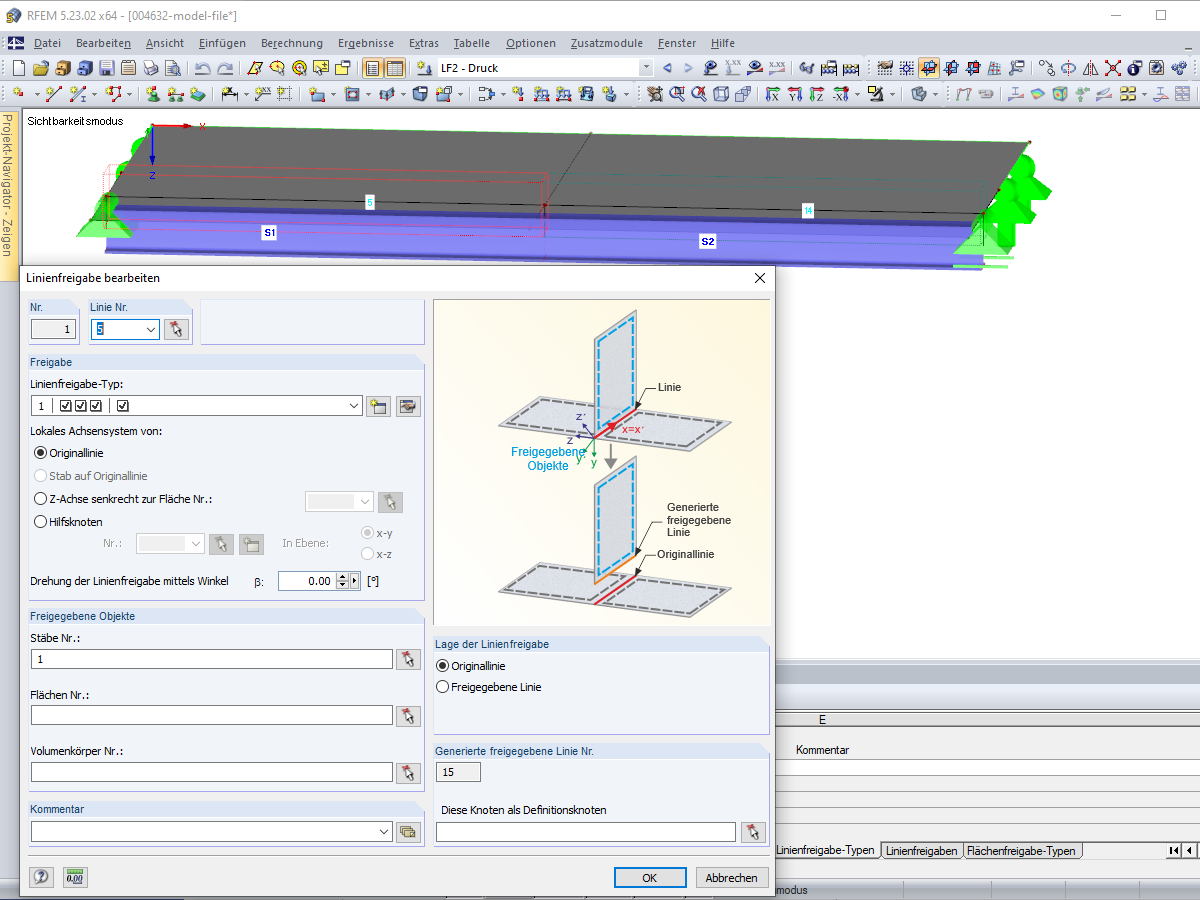This screenshot has width=1200, height=900.
Task: Click the new line insert icon
Action: click(53, 94)
